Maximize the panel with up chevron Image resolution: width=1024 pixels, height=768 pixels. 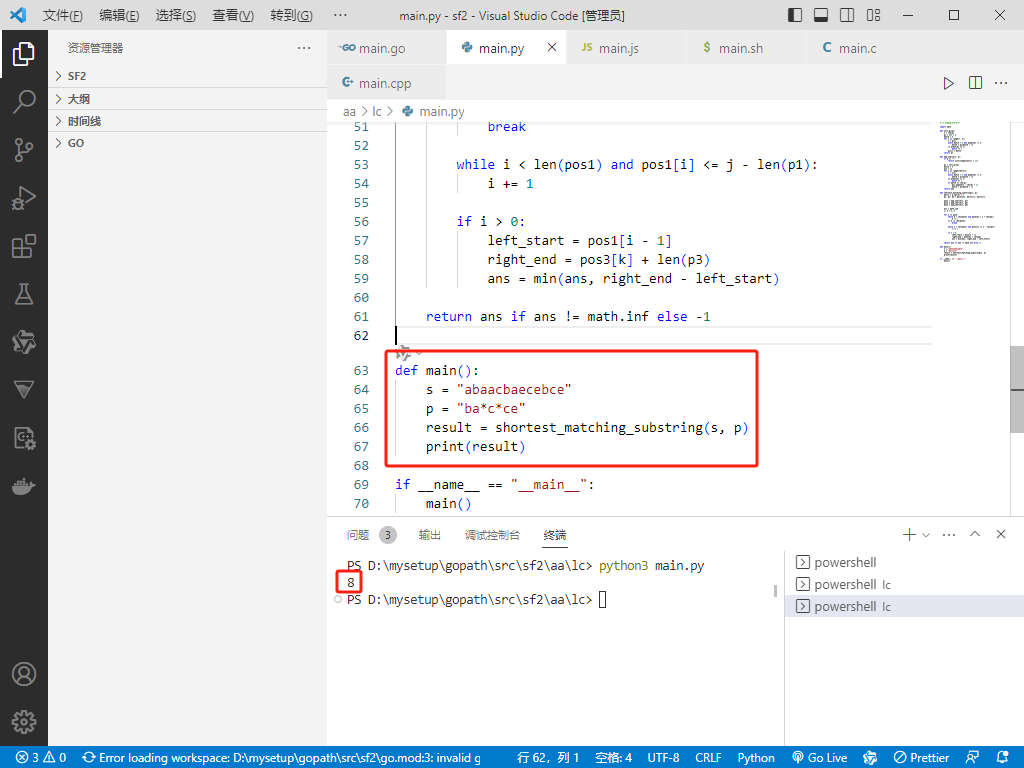coord(975,534)
